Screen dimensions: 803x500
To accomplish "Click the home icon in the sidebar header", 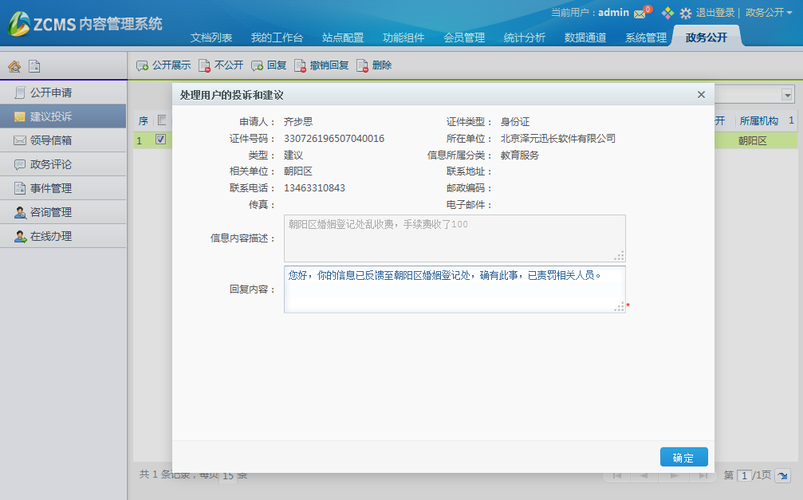I will tap(14, 67).
